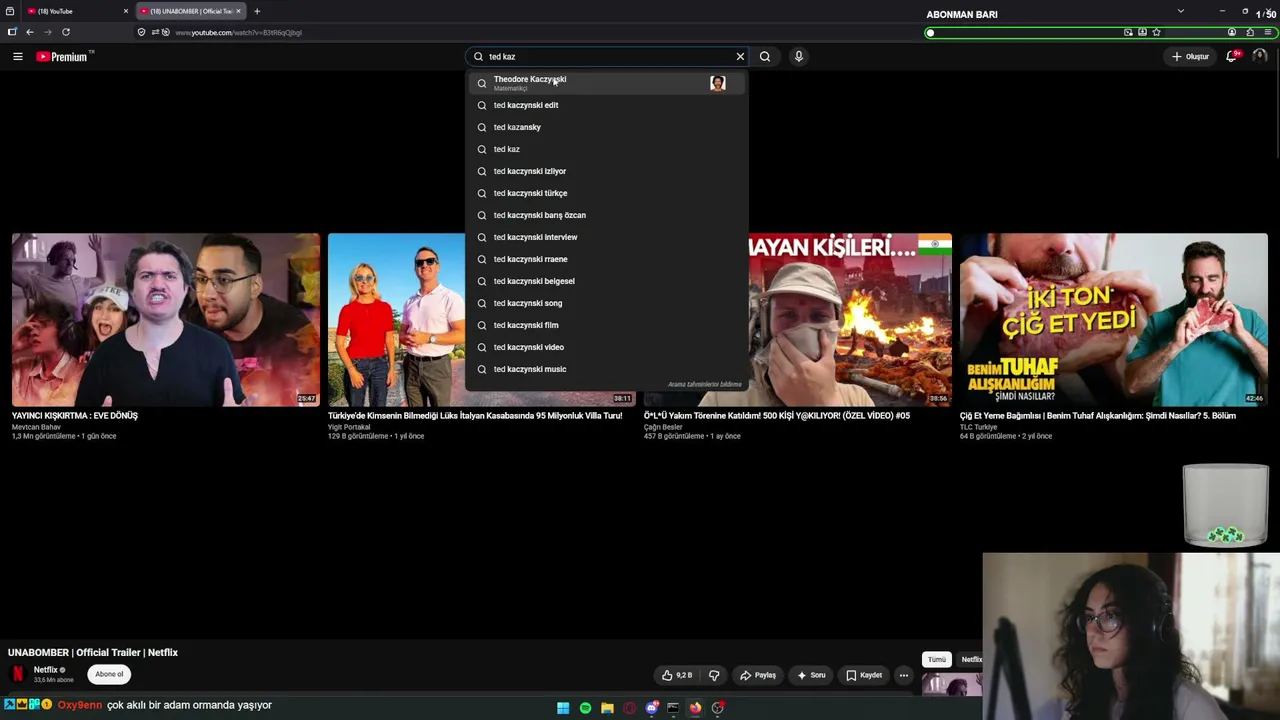Open the browser application menu
Image resolution: width=1280 pixels, height=720 pixels.
(1268, 32)
